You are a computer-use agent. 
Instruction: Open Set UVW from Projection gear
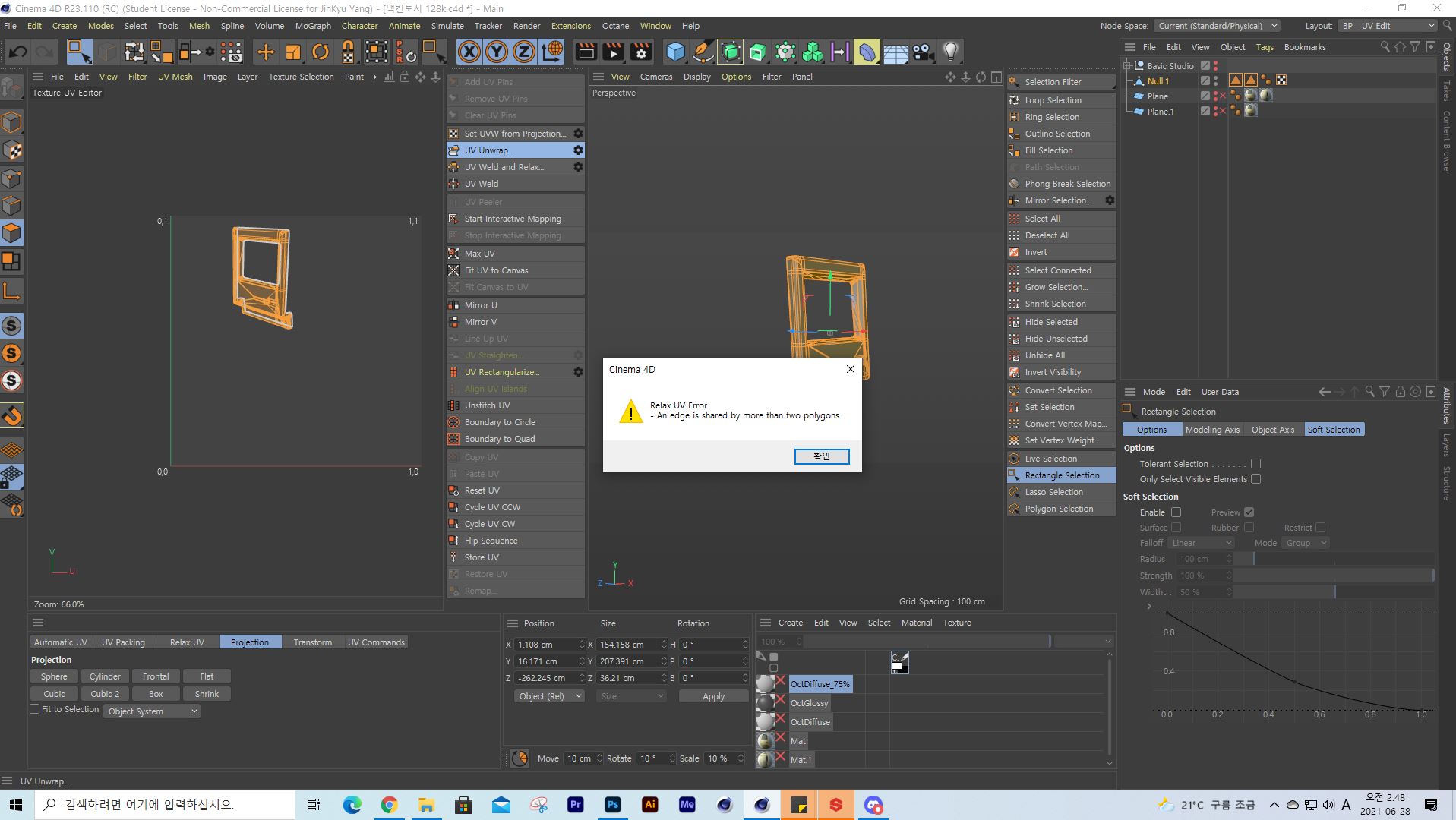(578, 134)
